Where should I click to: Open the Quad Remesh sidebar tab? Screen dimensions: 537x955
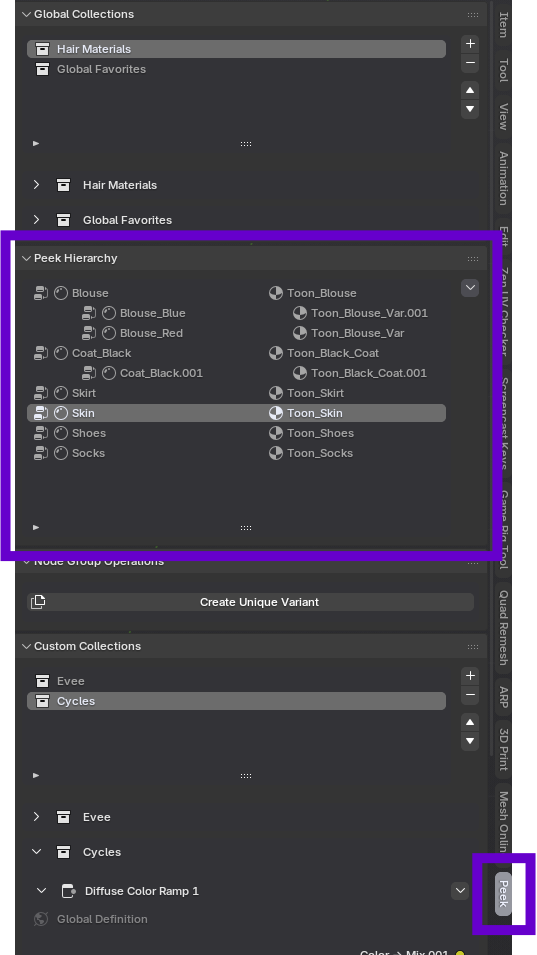coord(504,628)
